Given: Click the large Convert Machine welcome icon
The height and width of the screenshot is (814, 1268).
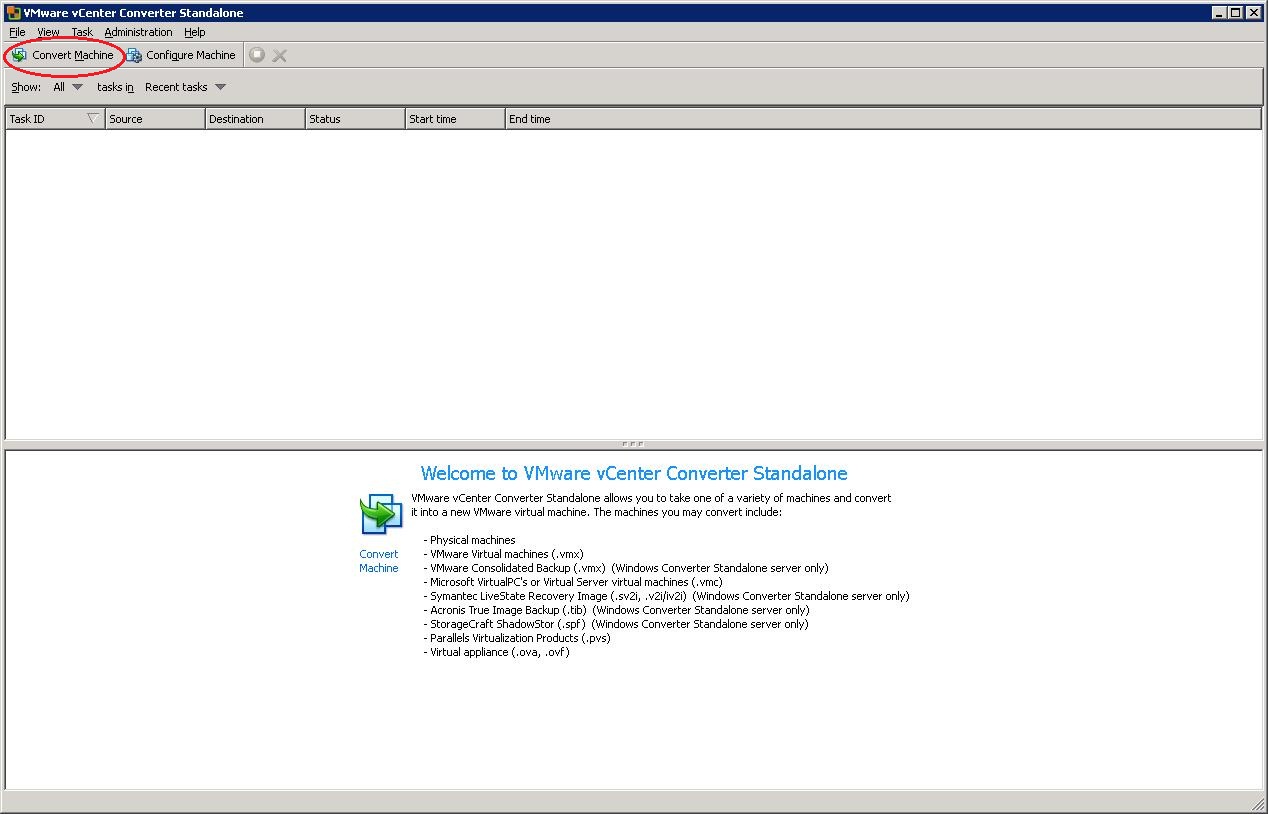Looking at the screenshot, I should pos(381,514).
